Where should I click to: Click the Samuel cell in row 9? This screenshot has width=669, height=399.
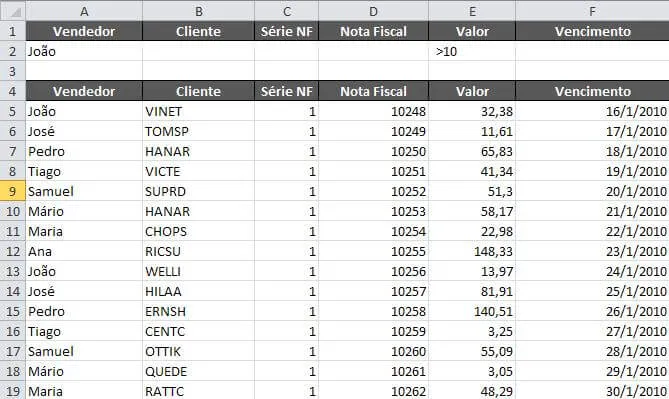(84, 191)
